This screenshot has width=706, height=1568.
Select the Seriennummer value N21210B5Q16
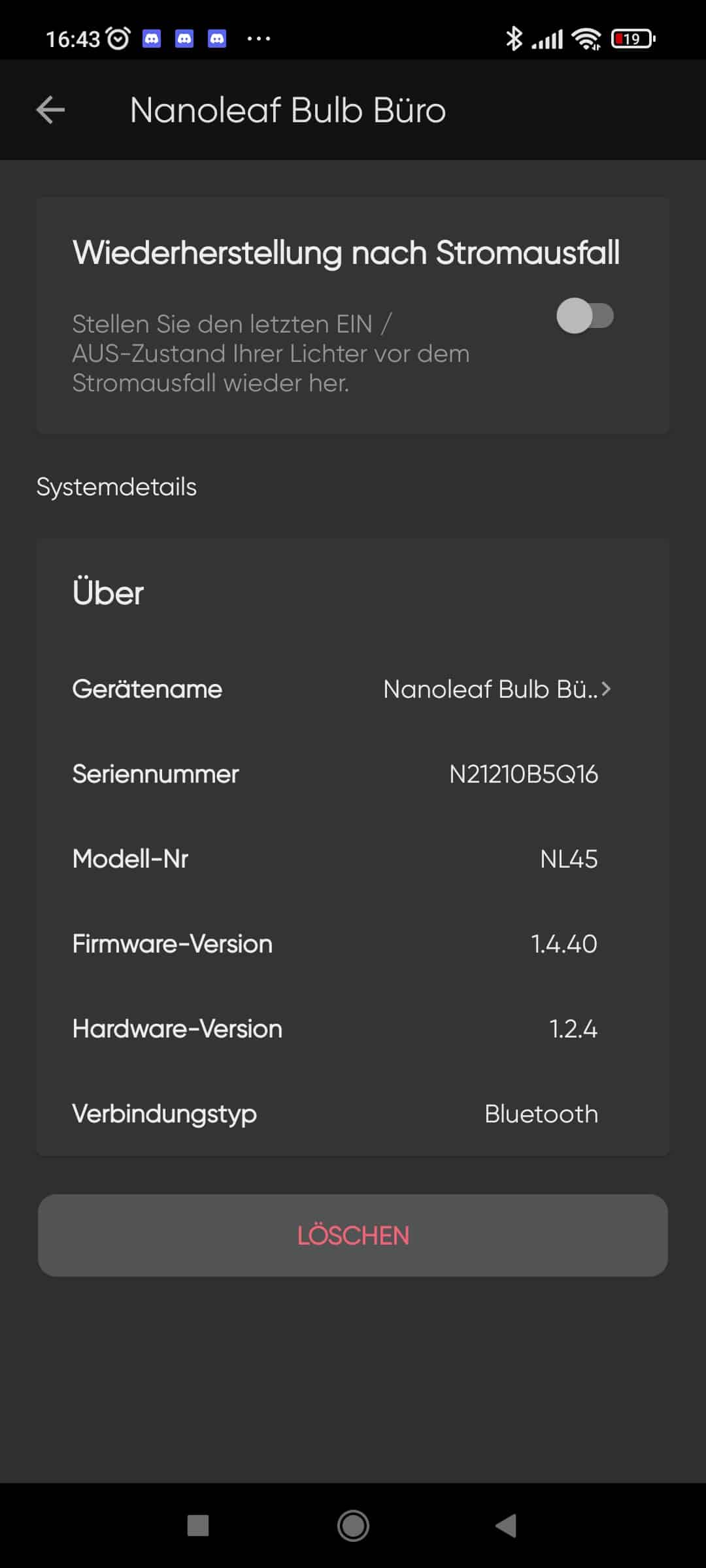523,774
